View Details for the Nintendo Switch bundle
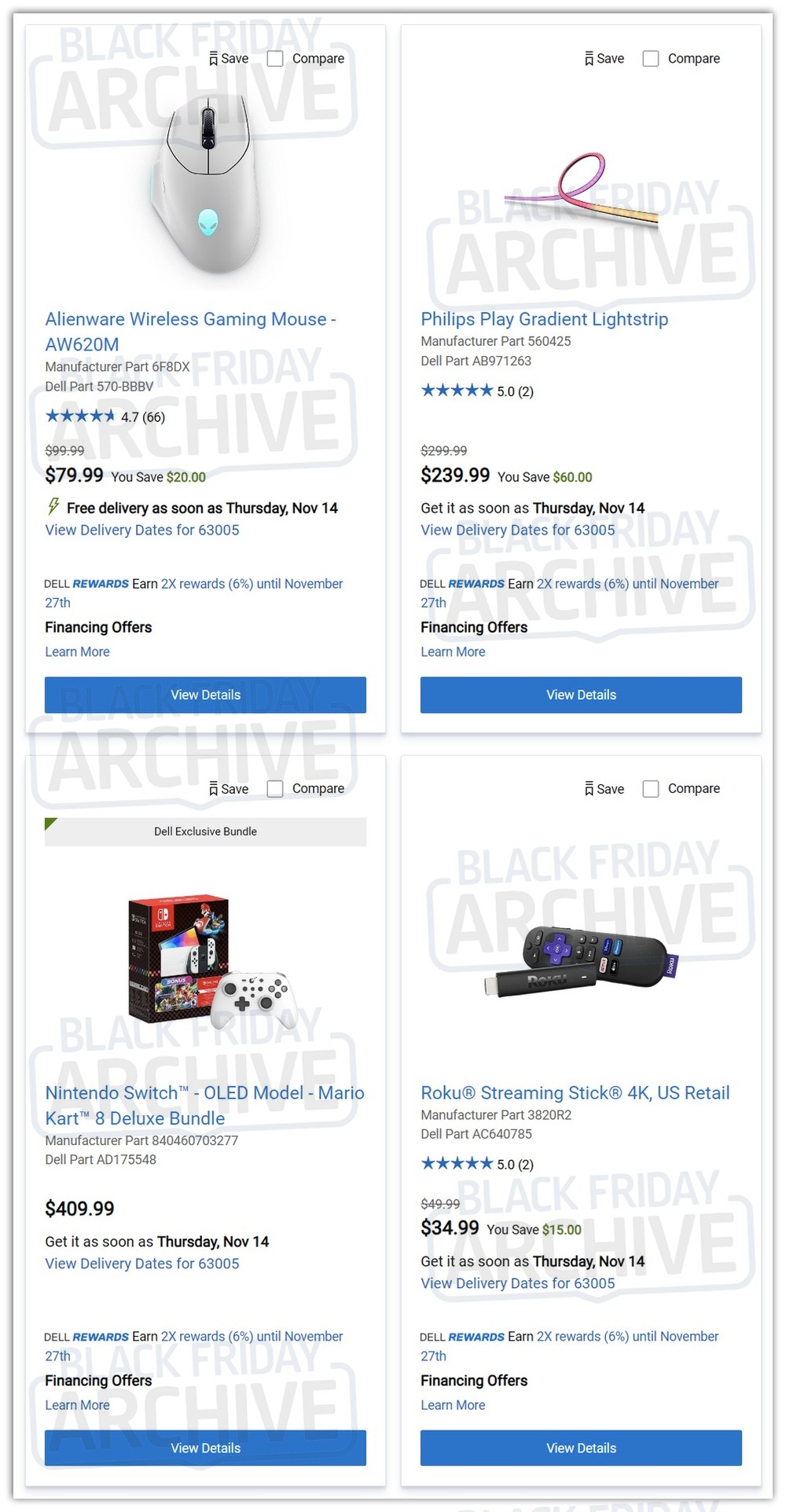The image size is (786, 1512). pyautogui.click(x=205, y=1448)
